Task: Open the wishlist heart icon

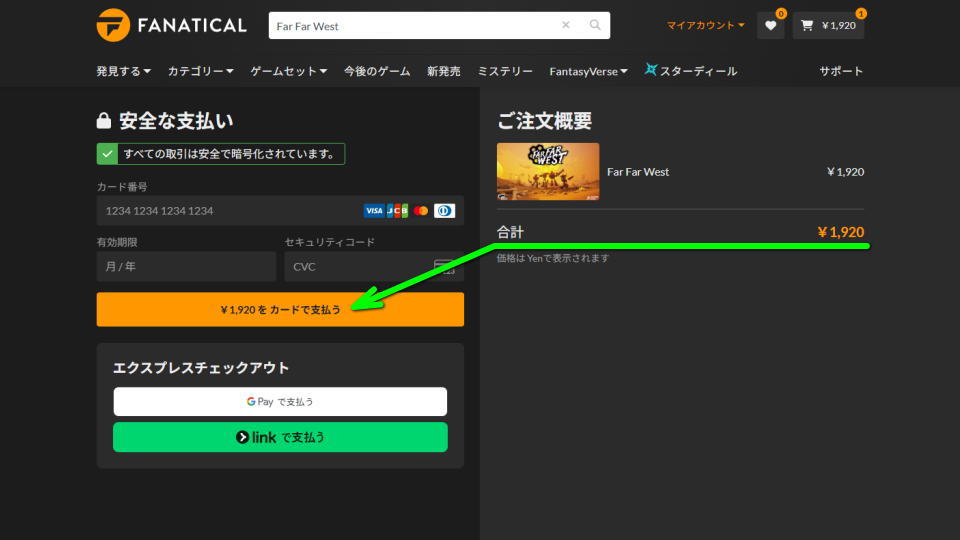Action: pos(770,25)
